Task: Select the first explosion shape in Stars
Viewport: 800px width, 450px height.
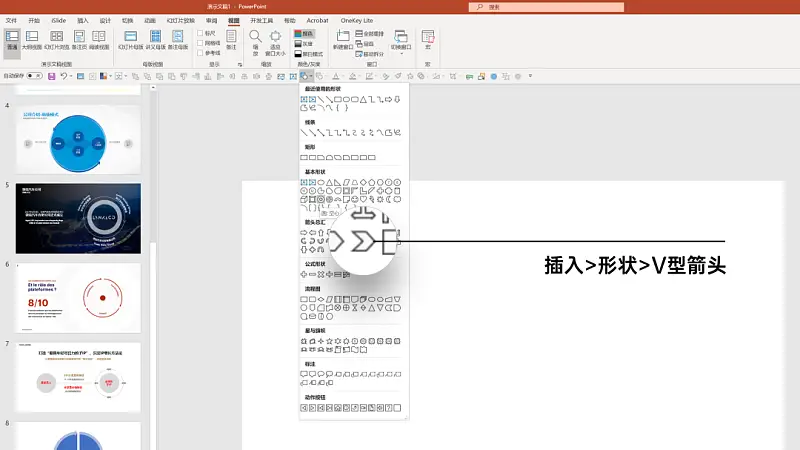Action: (304, 341)
